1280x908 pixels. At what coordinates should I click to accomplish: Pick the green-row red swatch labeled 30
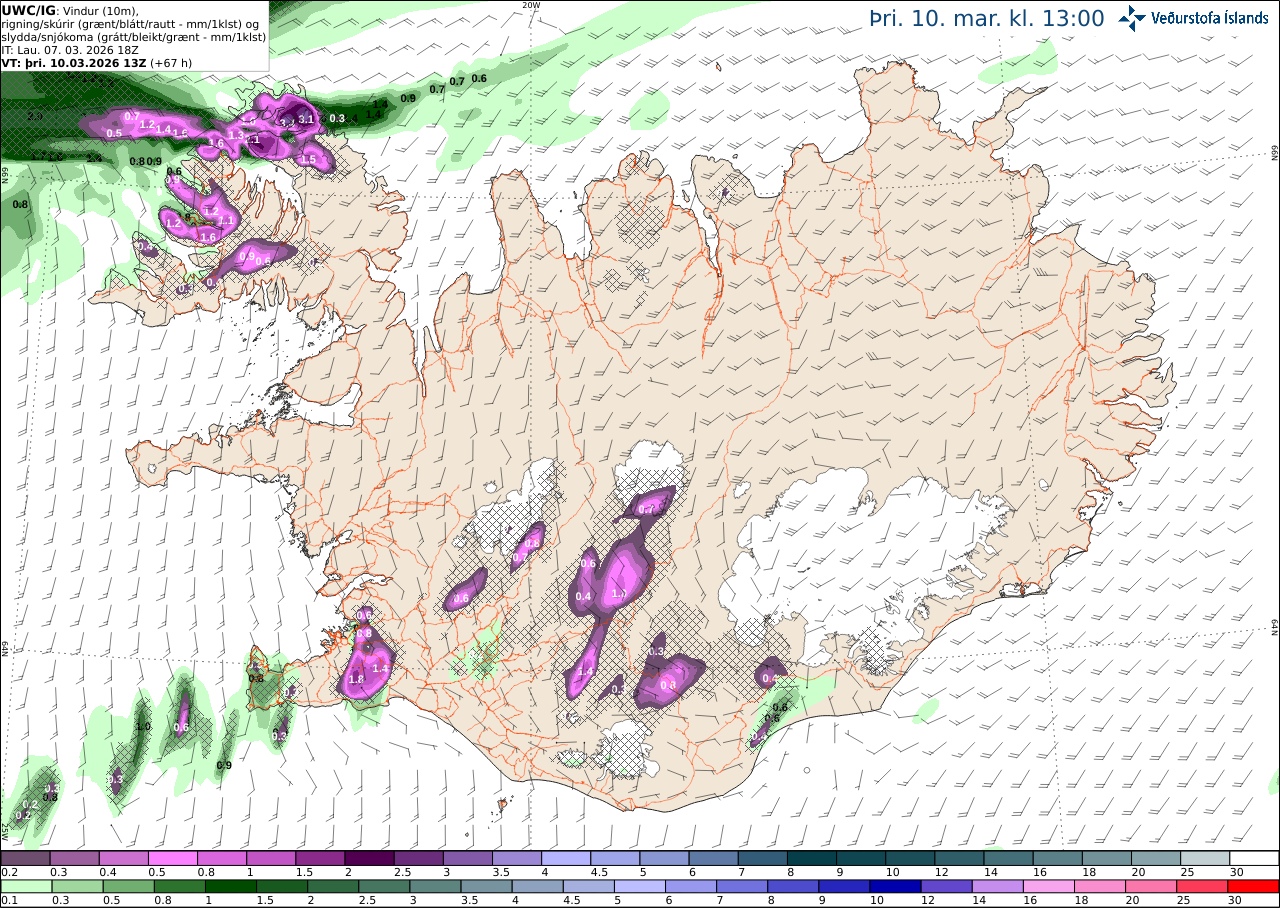pos(1255,886)
